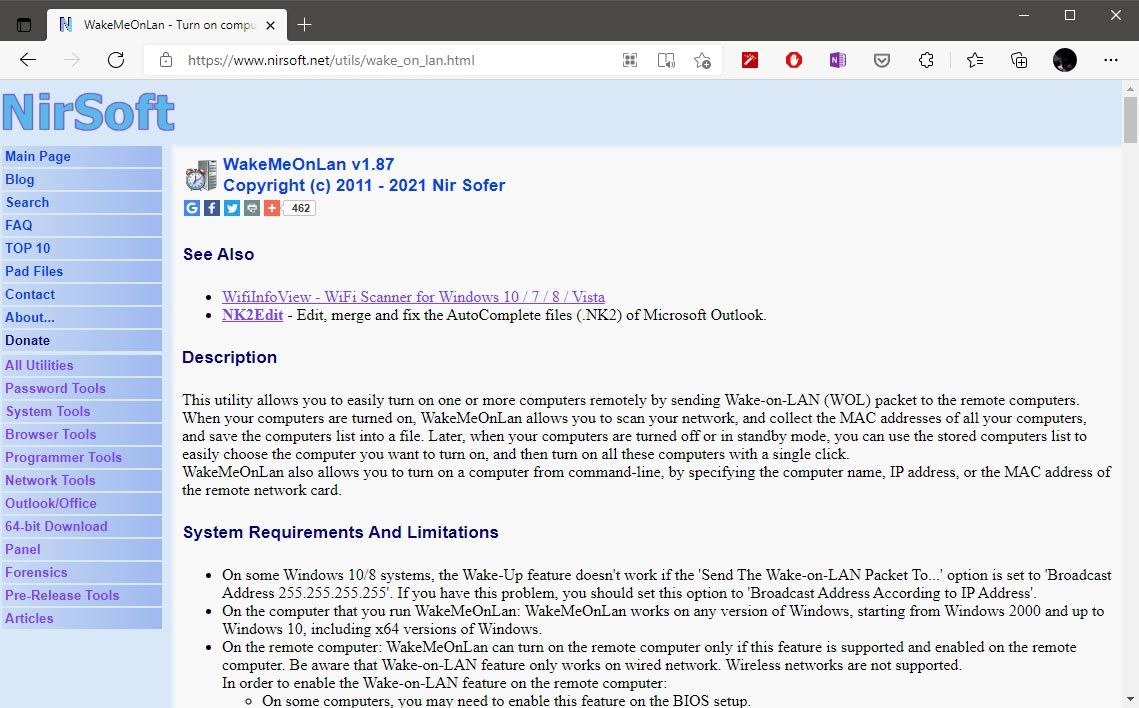Share the page on Twitter

click(x=231, y=207)
